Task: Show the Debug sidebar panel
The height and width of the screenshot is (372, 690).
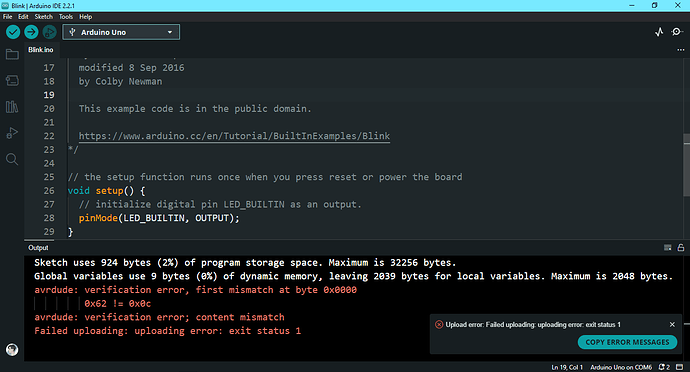Action: 12,133
